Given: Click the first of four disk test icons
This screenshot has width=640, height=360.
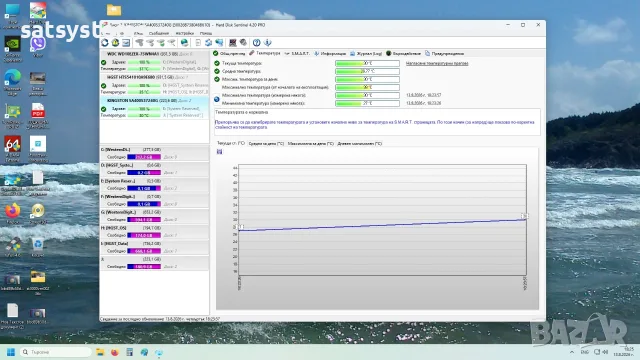Looking at the screenshot, I should 140,42.
